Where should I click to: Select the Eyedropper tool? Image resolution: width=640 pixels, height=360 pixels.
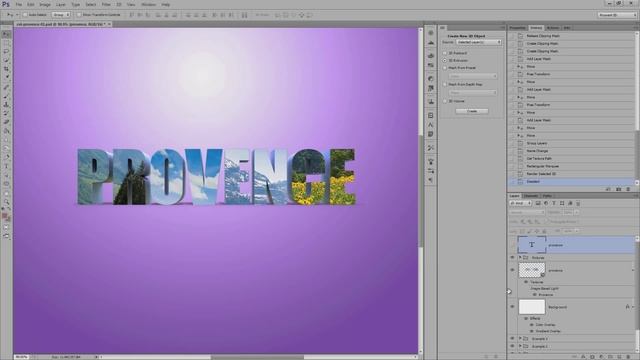tap(6, 77)
